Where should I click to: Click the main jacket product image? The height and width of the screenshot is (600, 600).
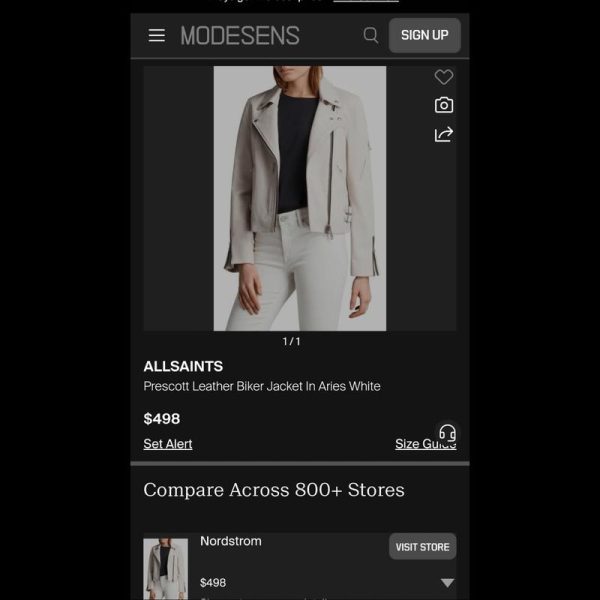(300, 198)
